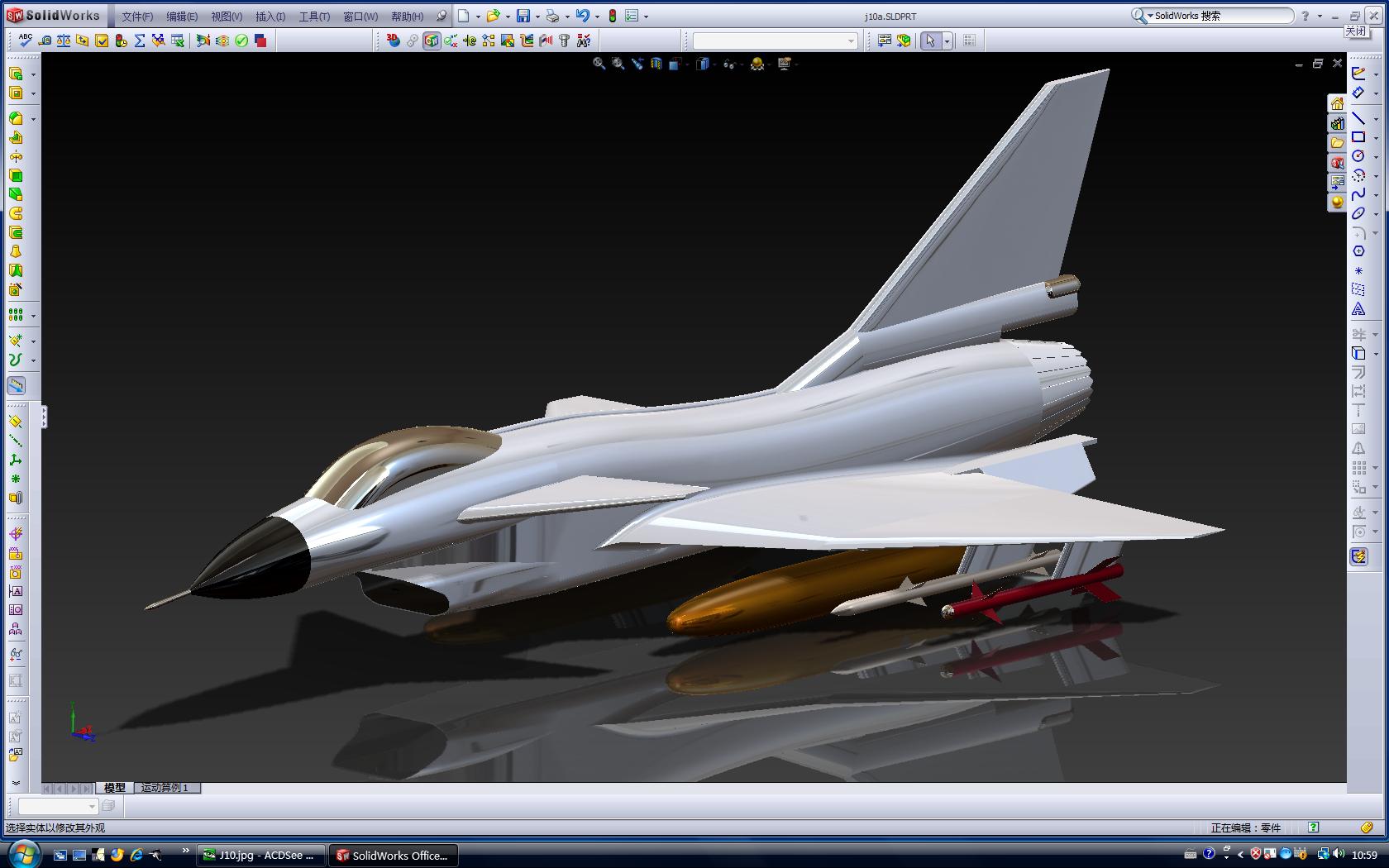
Task: Open the 文件(F) menu
Action: 137,17
